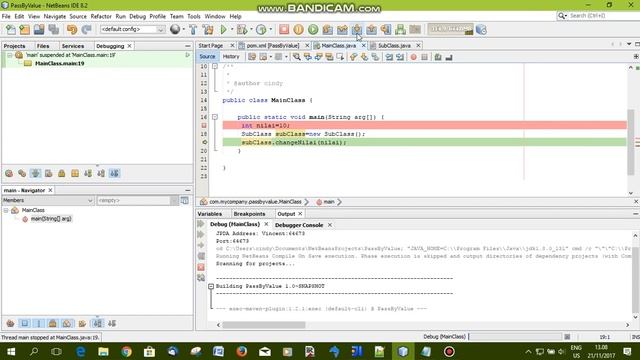Open the Variables tab

click(210, 214)
